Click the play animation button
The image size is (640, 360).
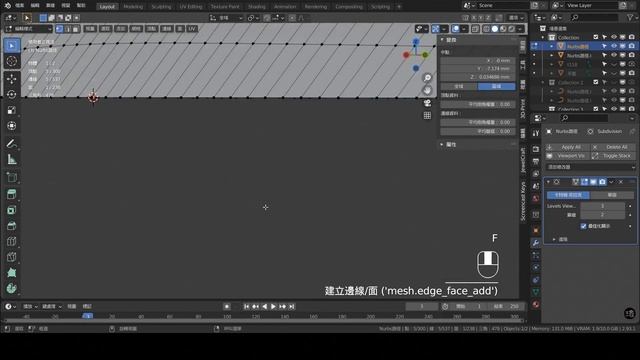coord(273,306)
